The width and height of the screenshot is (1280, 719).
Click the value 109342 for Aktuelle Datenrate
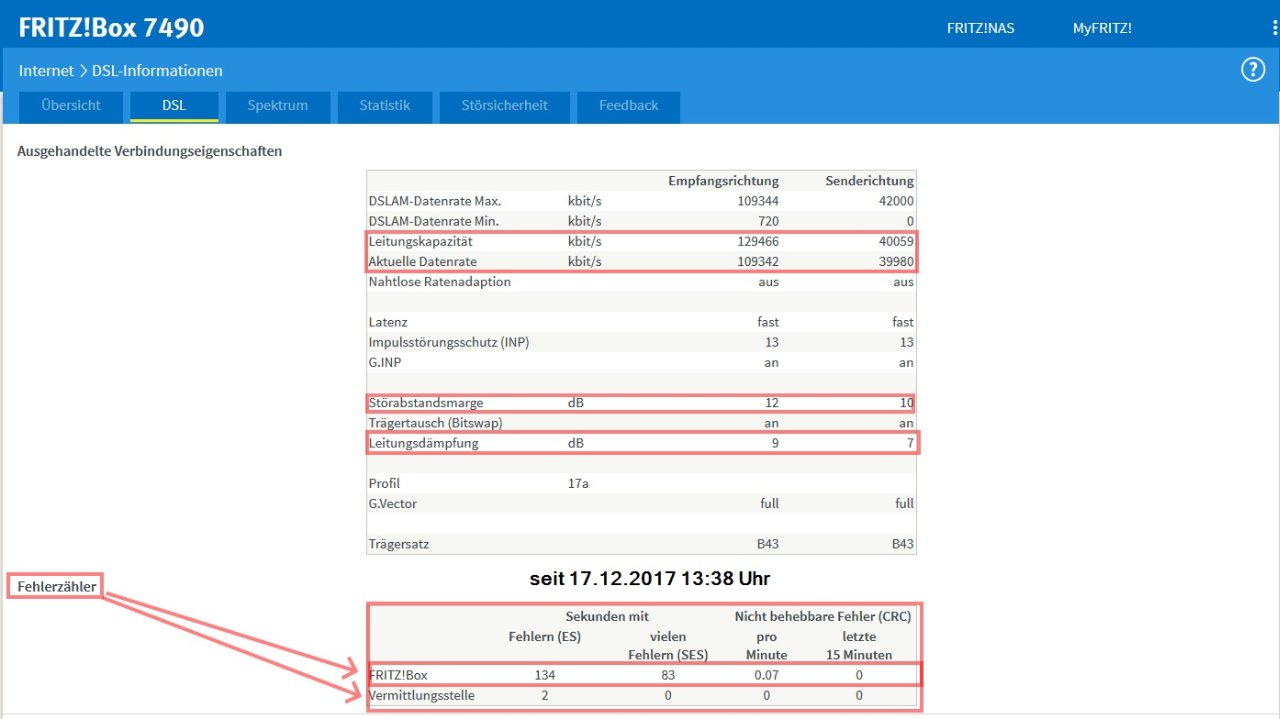[x=756, y=261]
